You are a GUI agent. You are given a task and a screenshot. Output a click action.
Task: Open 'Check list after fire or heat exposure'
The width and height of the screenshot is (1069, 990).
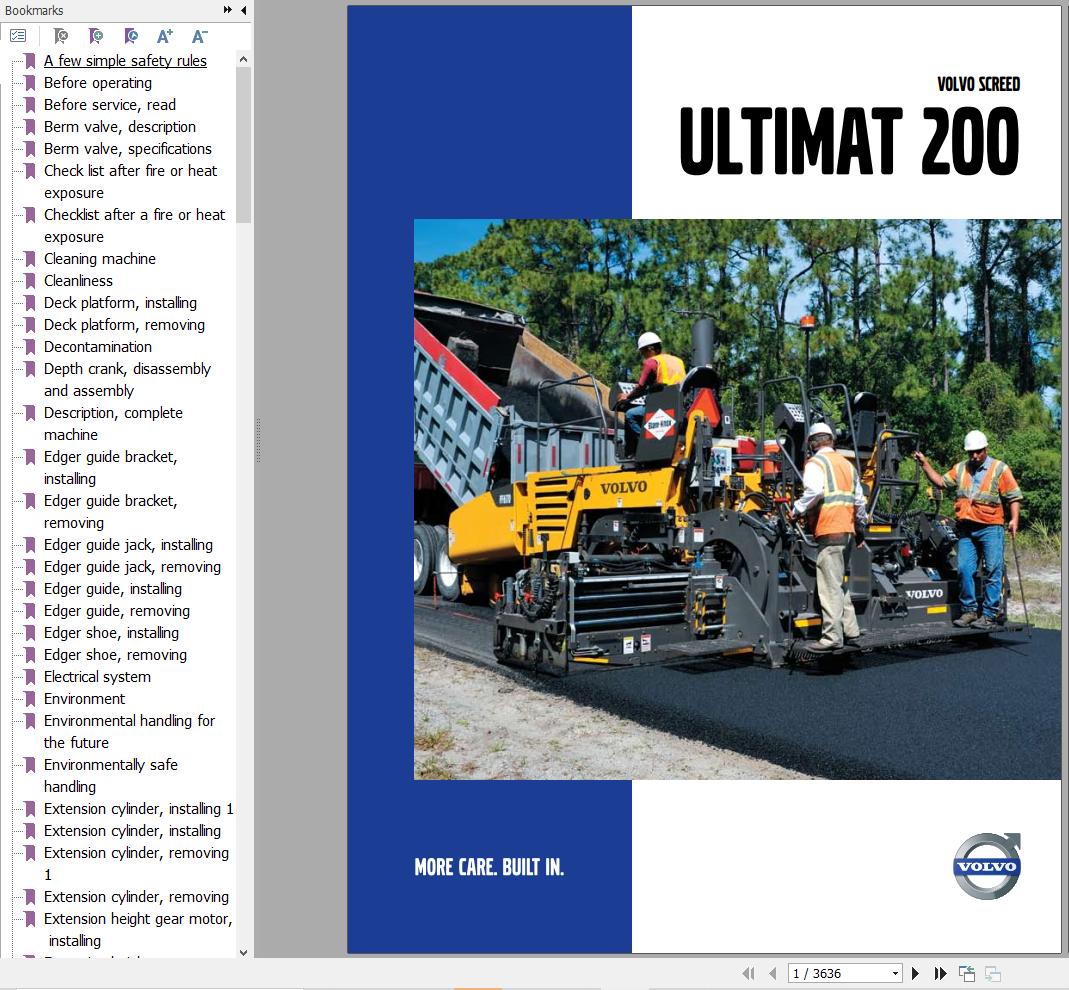coord(130,181)
